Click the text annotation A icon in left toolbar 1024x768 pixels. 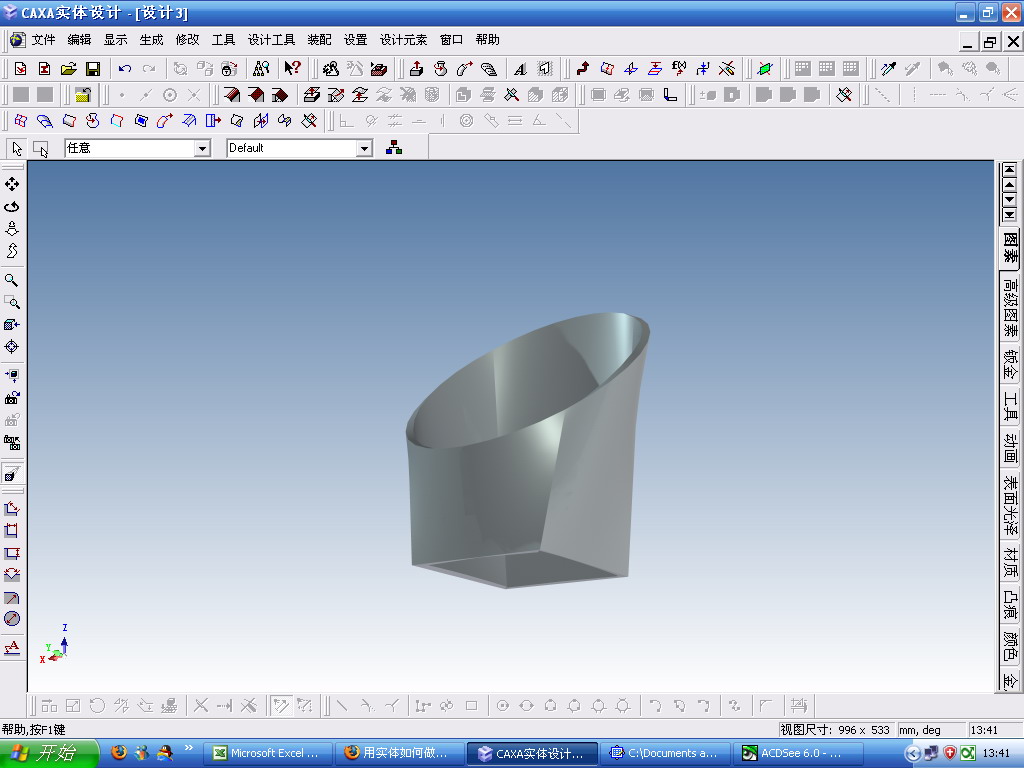pyautogui.click(x=12, y=648)
